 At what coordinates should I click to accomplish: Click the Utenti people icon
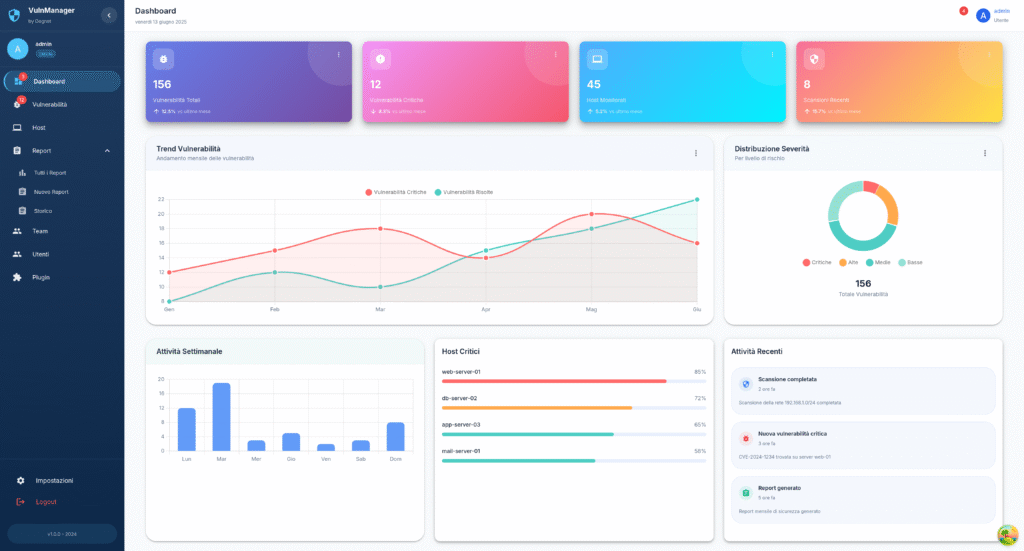[x=17, y=254]
